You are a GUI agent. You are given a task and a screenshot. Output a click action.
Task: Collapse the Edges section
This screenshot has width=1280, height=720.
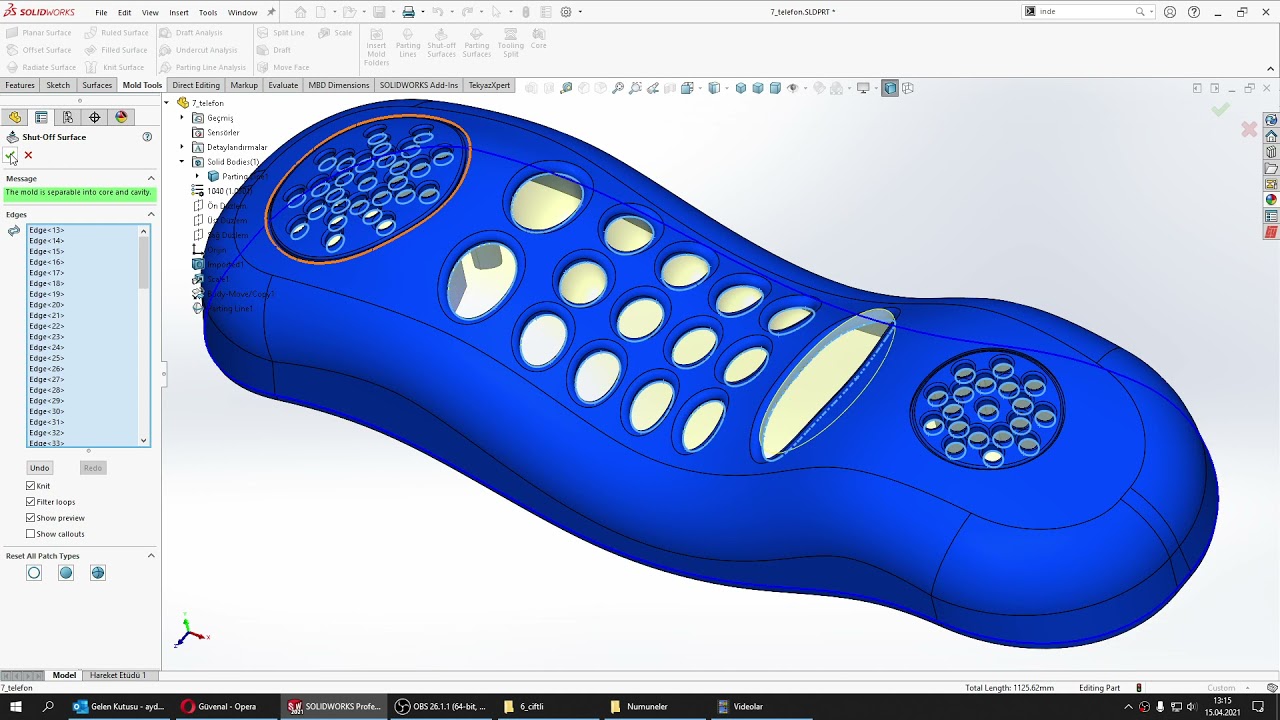(x=151, y=214)
